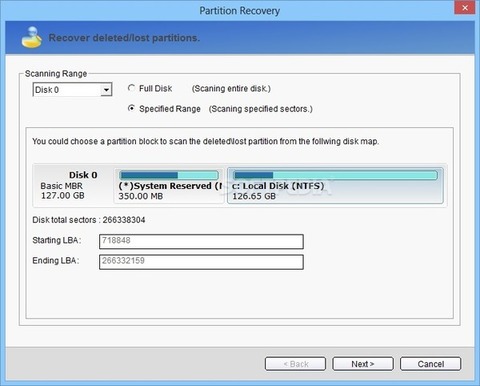Click the Specified Range label text

(x=170, y=109)
